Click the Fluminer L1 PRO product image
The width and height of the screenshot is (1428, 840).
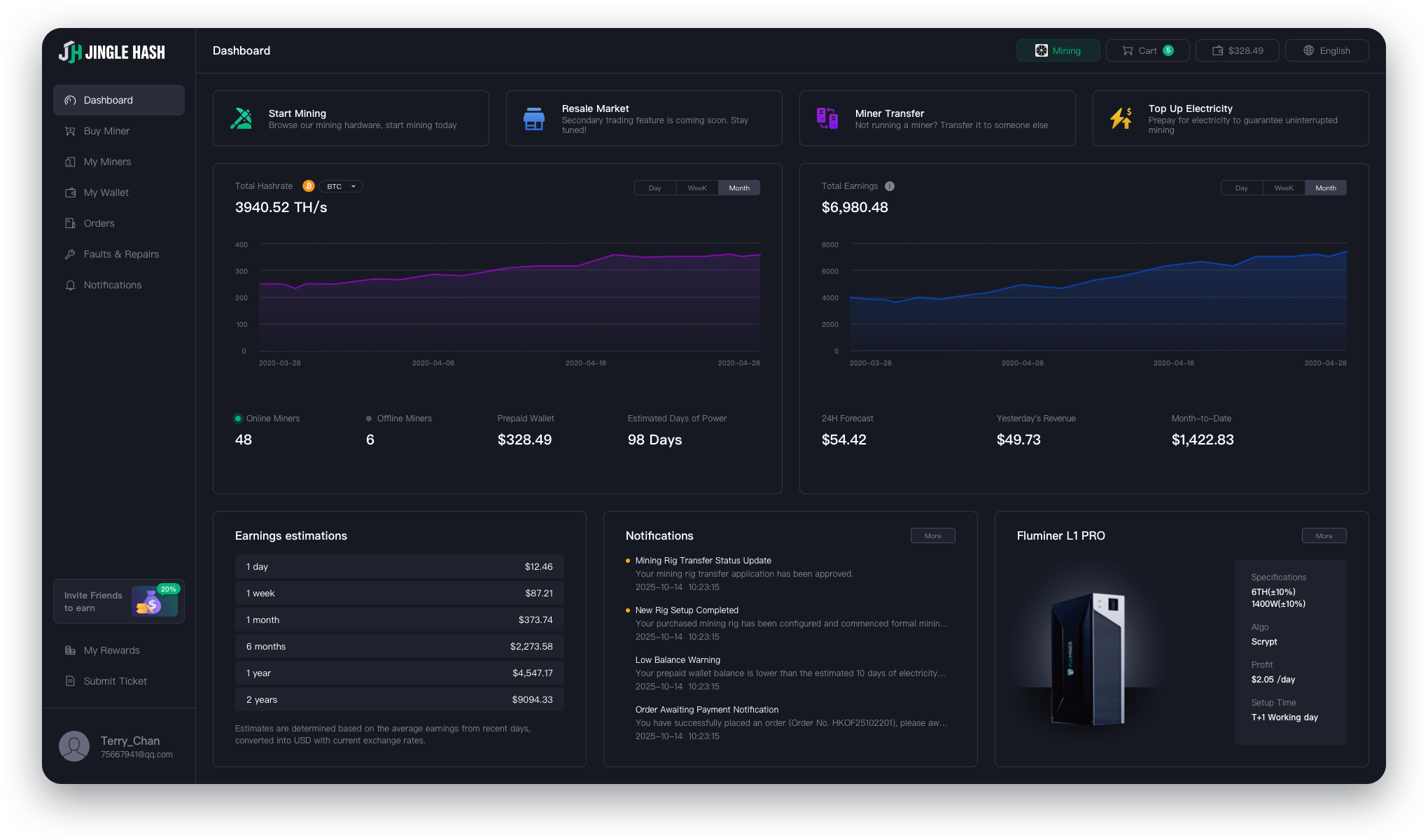pyautogui.click(x=1088, y=658)
